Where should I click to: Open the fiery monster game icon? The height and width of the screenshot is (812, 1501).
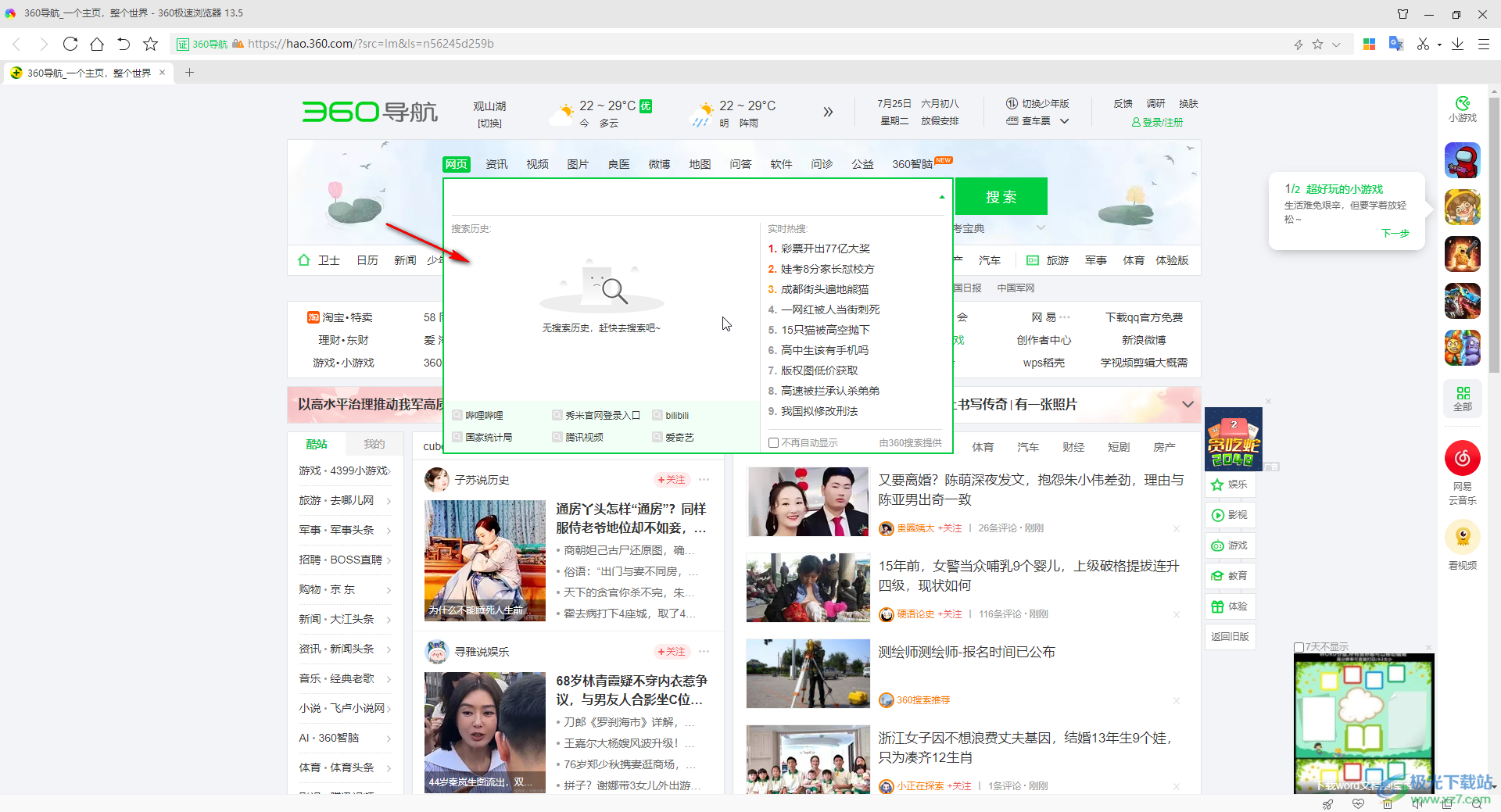pos(1462,254)
